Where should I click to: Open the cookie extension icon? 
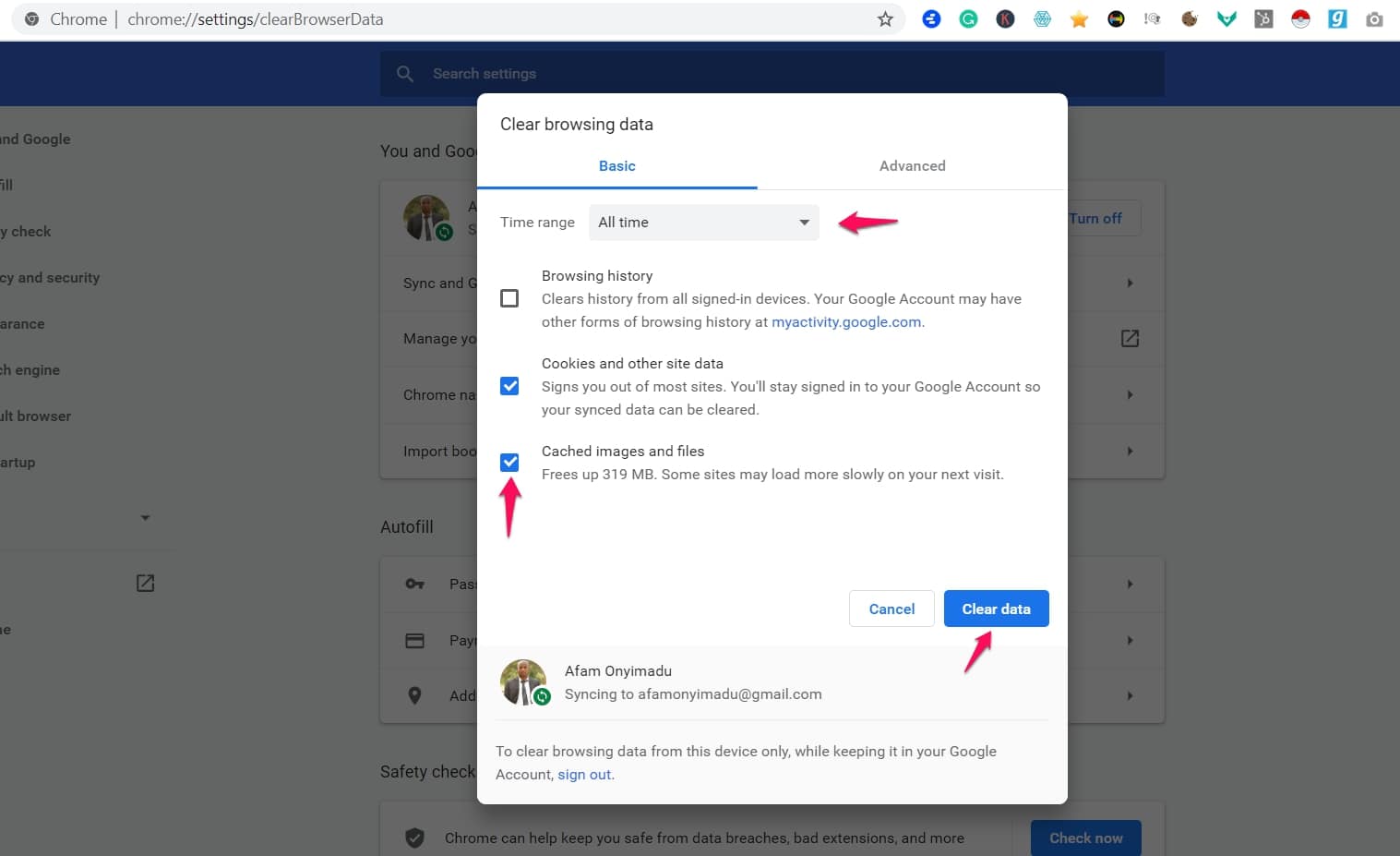pos(1190,19)
